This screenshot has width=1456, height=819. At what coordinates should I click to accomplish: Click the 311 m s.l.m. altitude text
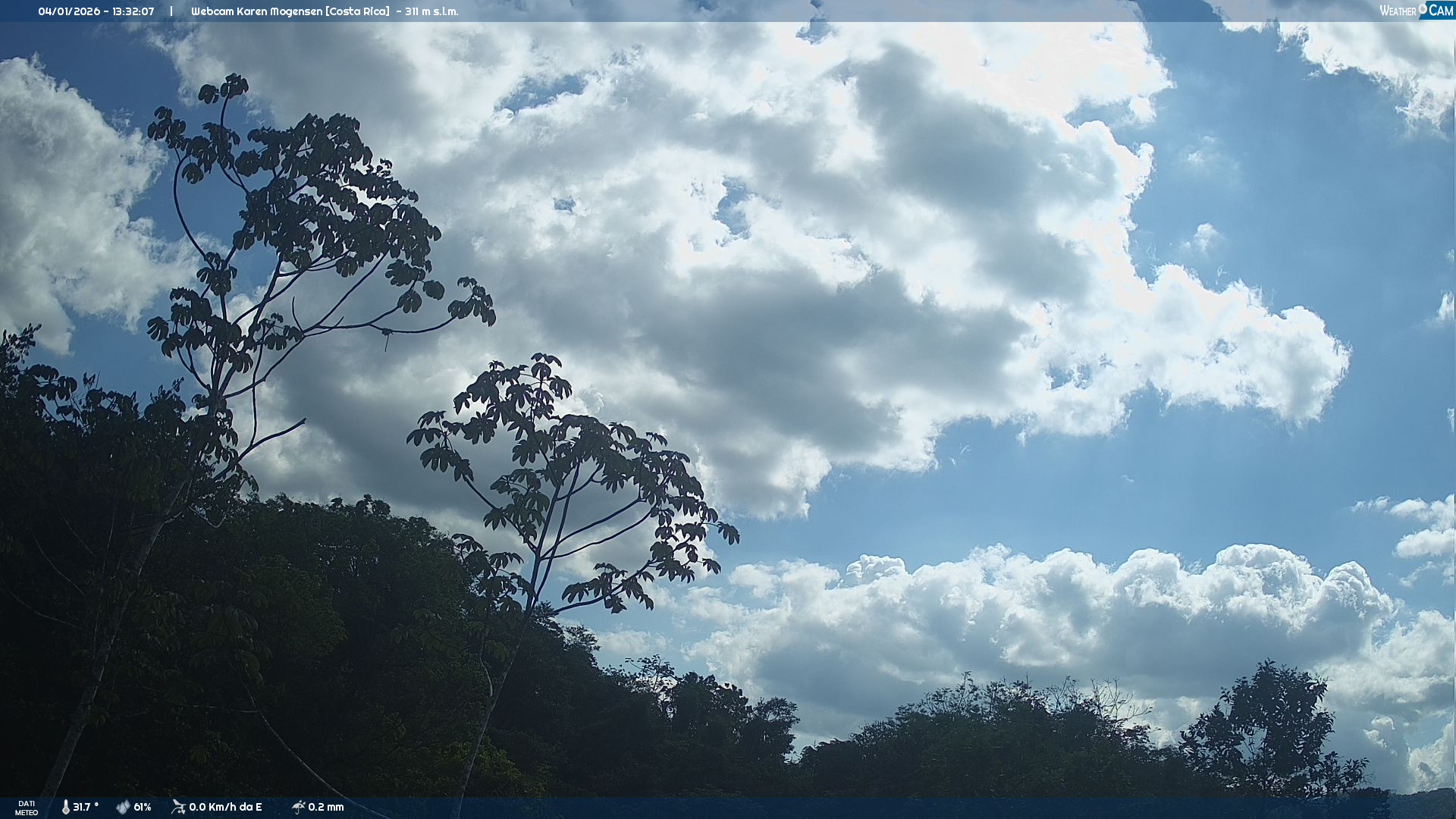pos(431,11)
